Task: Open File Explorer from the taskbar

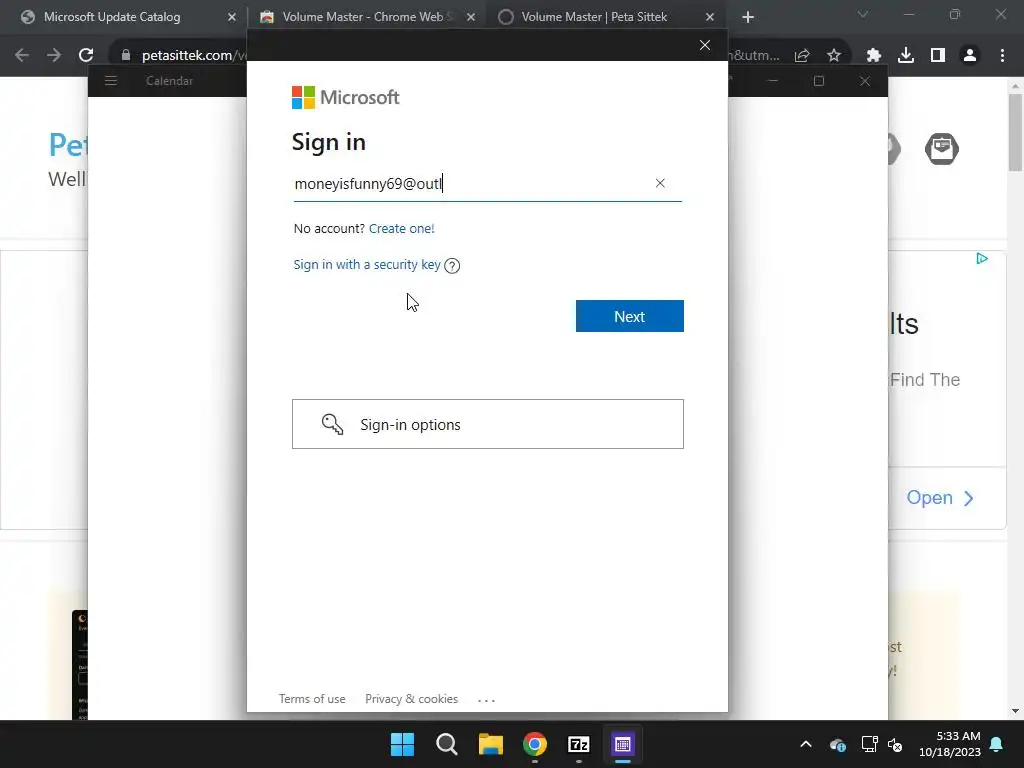Action: pyautogui.click(x=490, y=744)
